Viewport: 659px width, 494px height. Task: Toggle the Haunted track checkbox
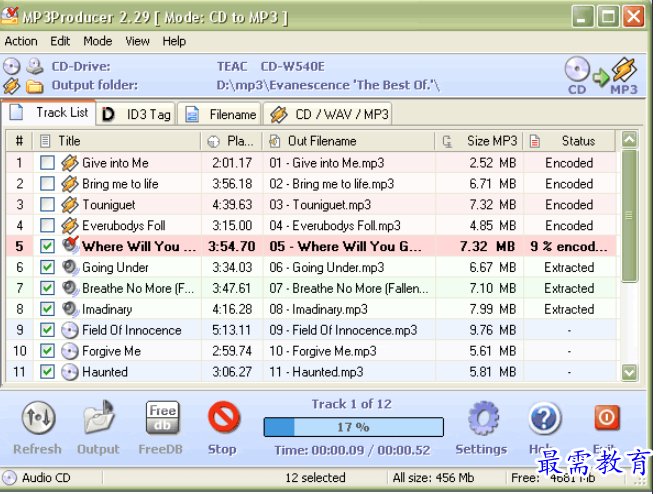(x=47, y=372)
